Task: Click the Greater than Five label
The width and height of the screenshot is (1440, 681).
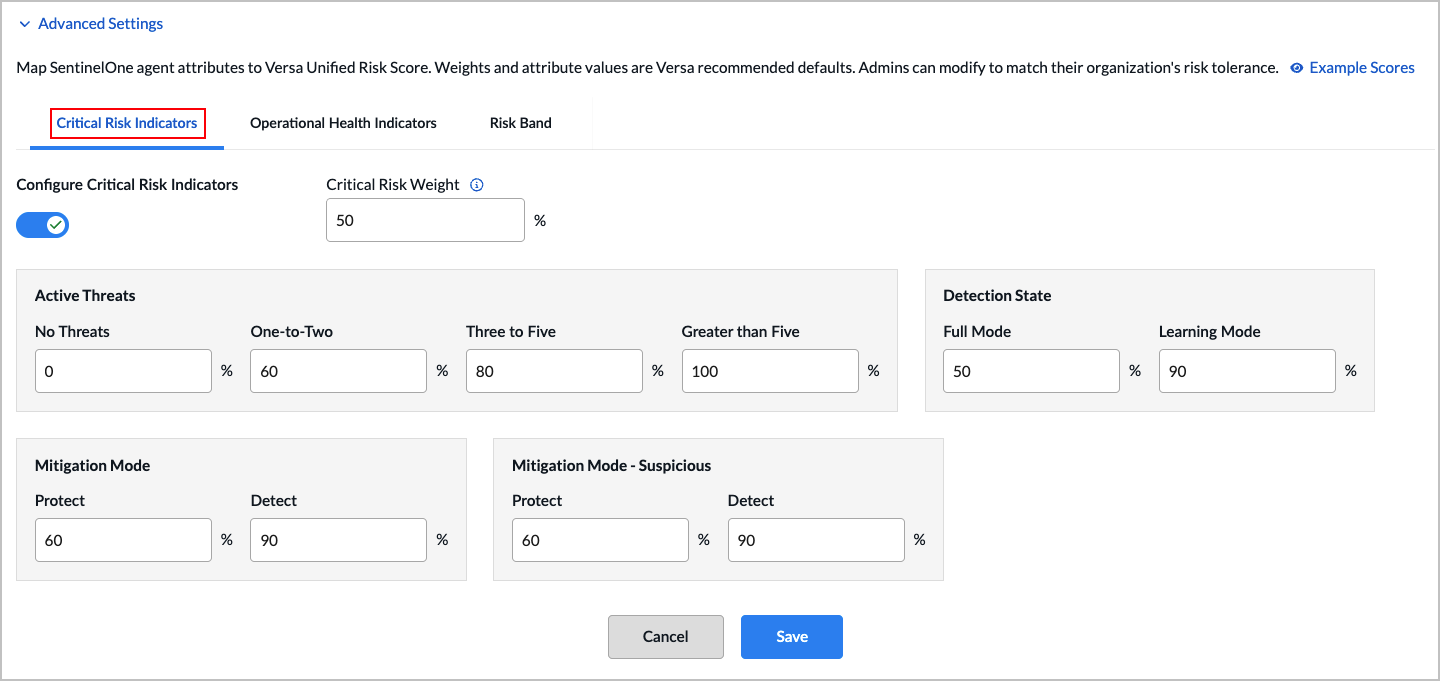Action: tap(741, 332)
